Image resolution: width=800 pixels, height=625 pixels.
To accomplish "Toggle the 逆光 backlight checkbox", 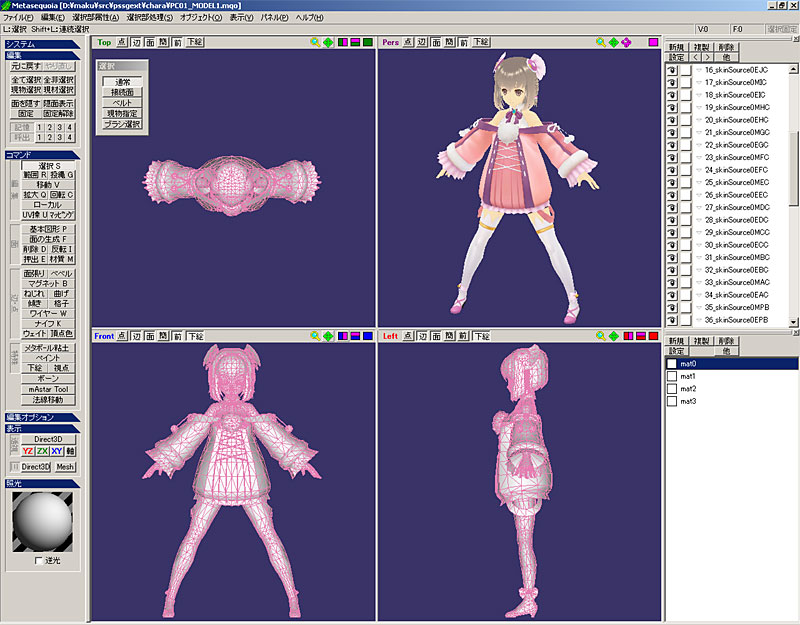I will 38,560.
